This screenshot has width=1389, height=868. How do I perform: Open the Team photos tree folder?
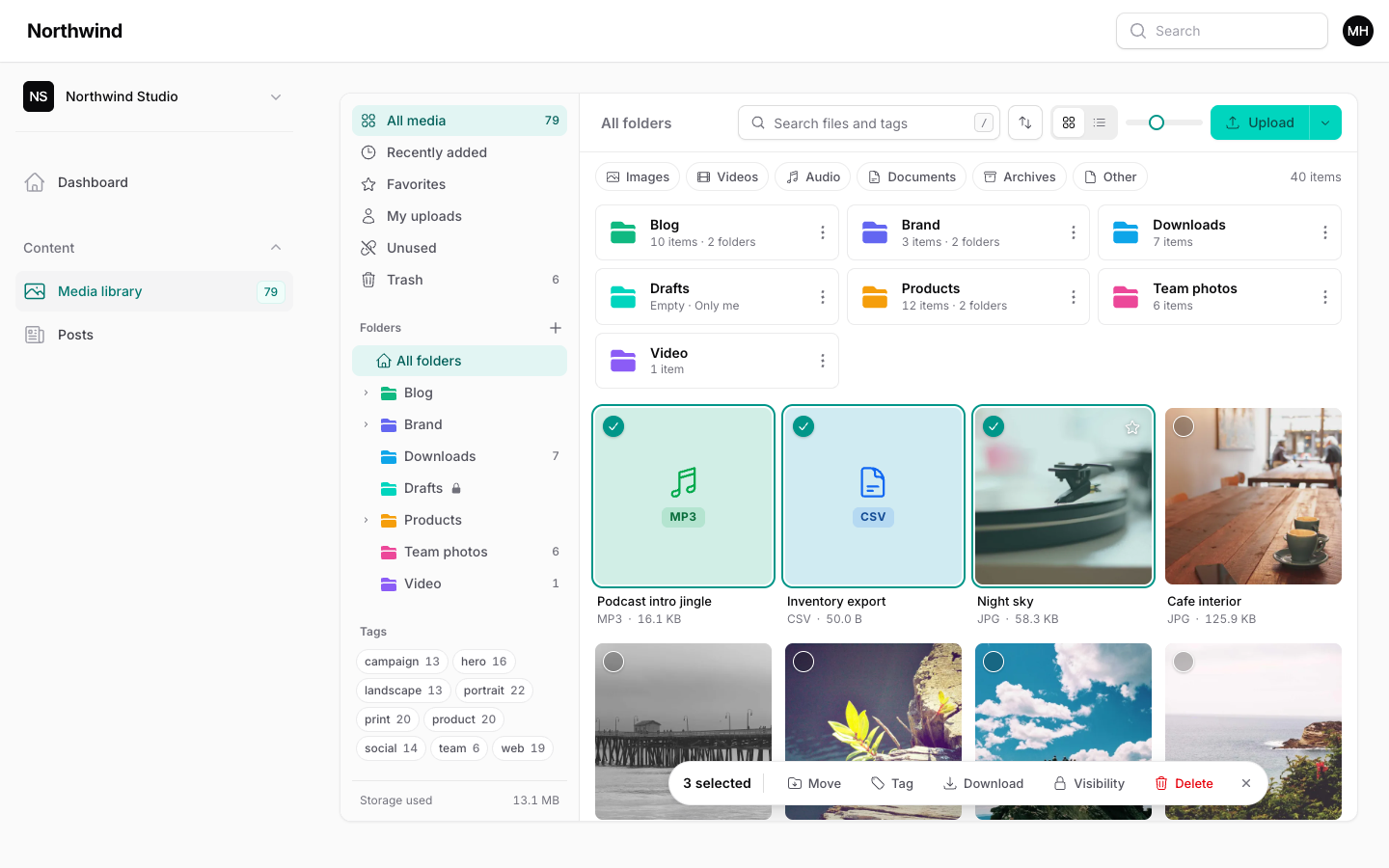coord(459,552)
